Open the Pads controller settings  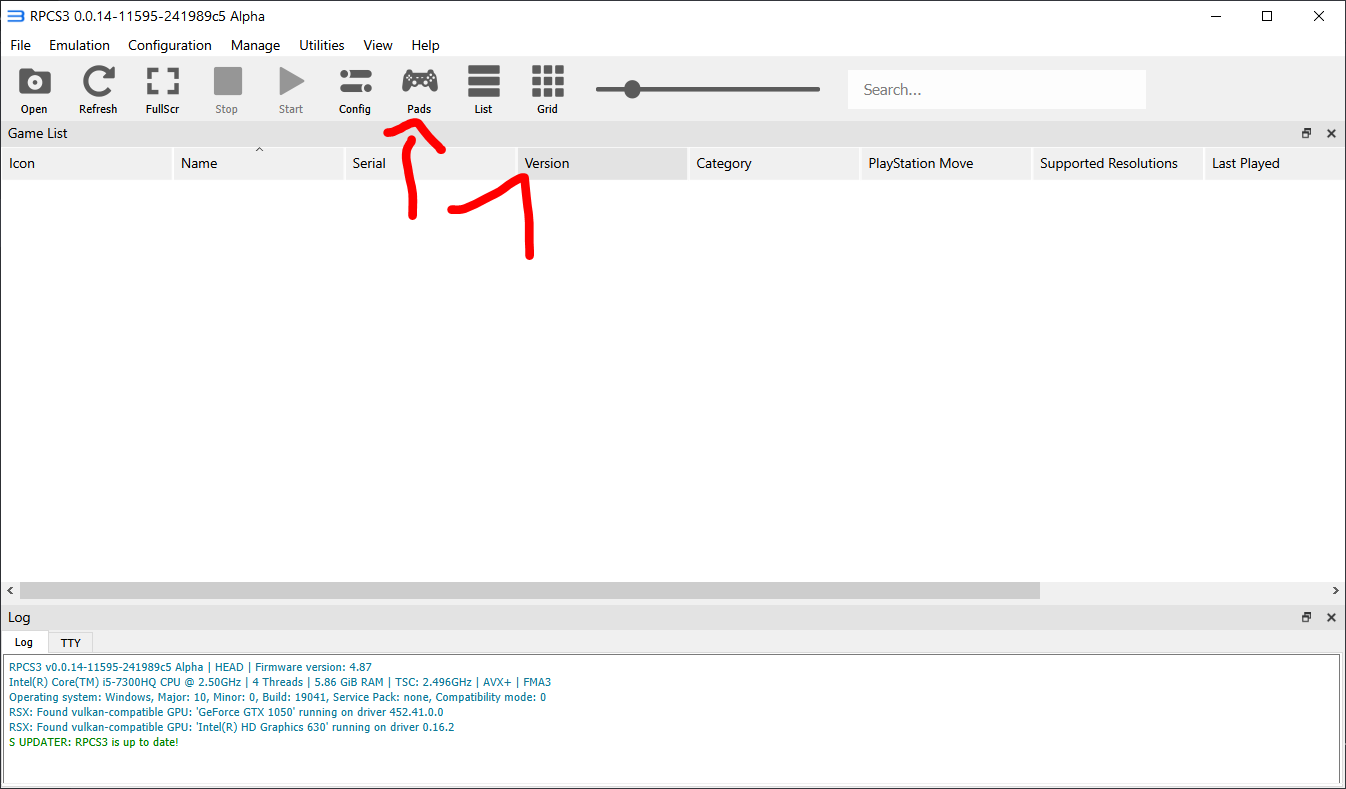pos(419,90)
